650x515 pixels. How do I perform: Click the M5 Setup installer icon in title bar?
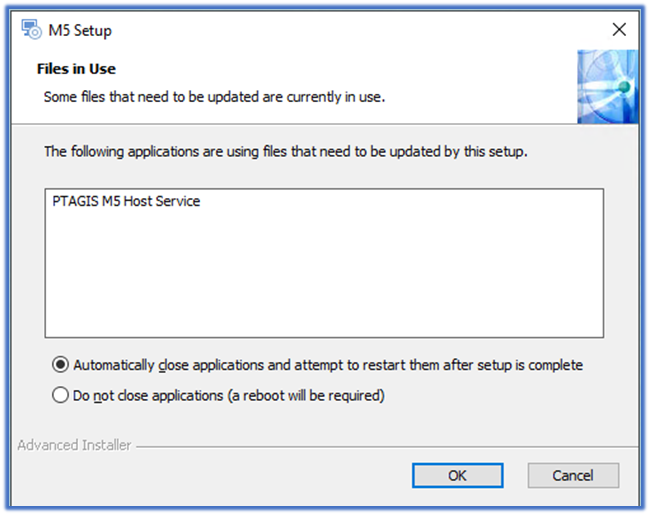point(32,29)
